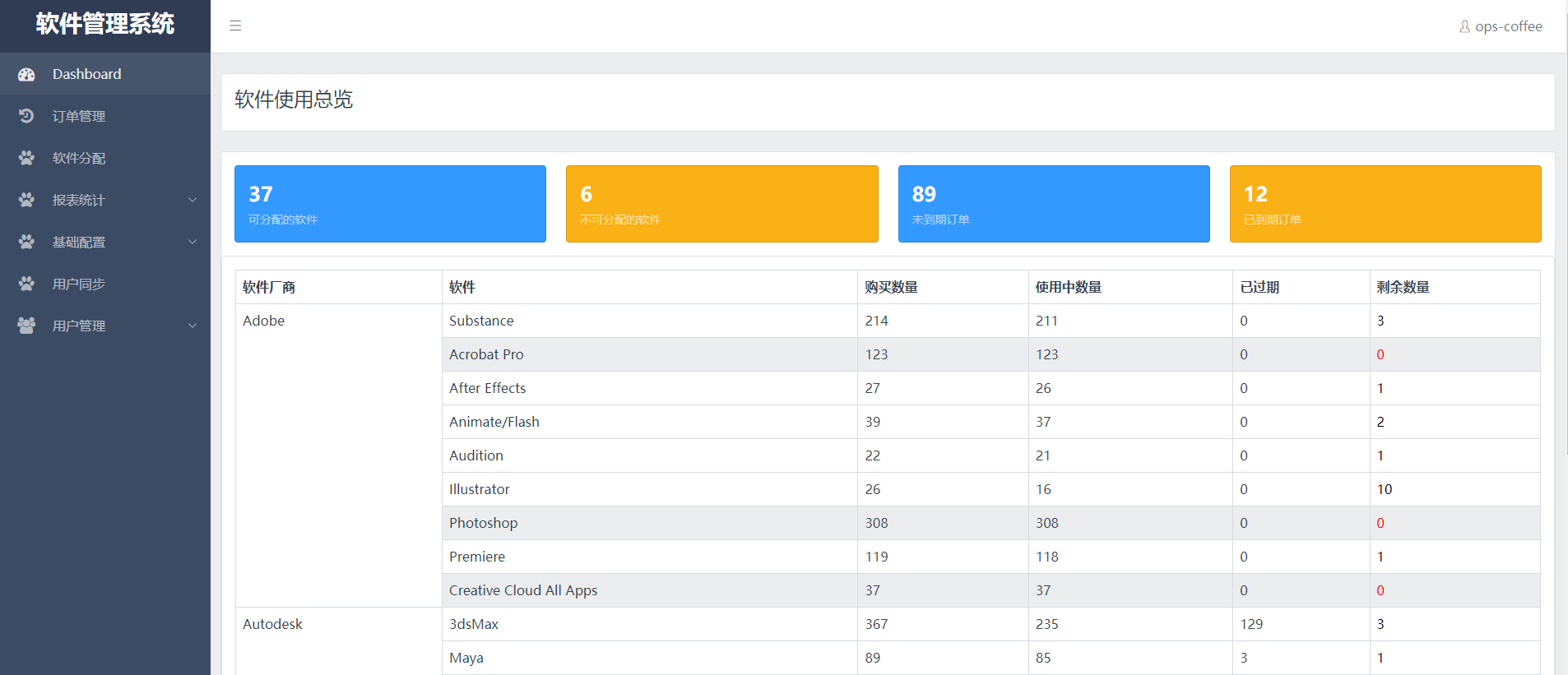This screenshot has height=675, width=1568.
Task: Go to 软件分配 menu item
Action: click(79, 158)
